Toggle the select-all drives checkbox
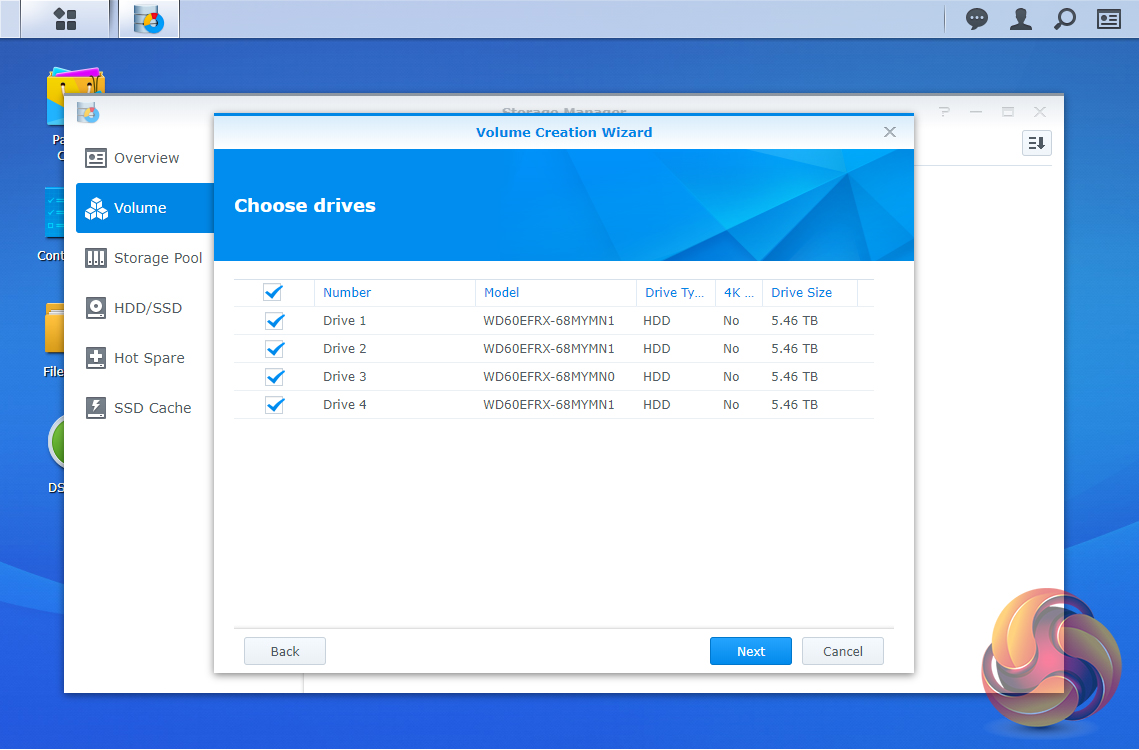Image resolution: width=1139 pixels, height=750 pixels. (273, 292)
